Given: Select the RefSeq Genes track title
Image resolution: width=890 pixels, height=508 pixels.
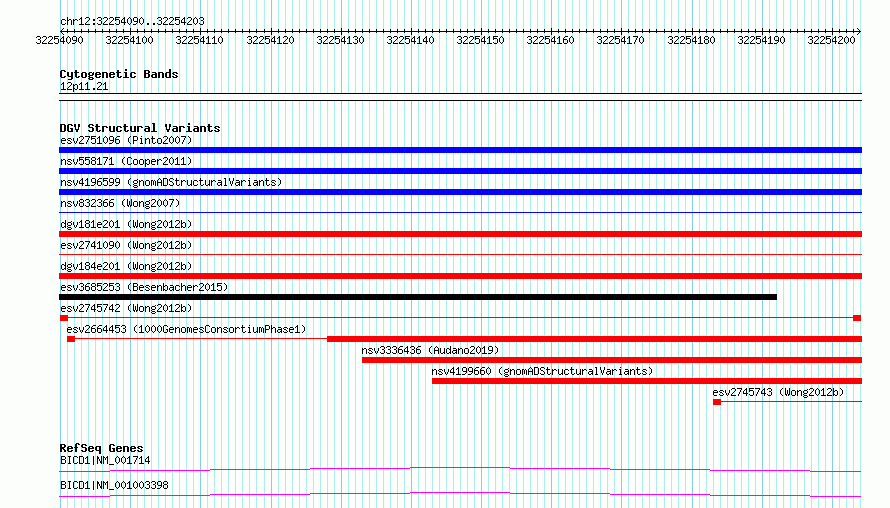Looking at the screenshot, I should pos(101,448).
